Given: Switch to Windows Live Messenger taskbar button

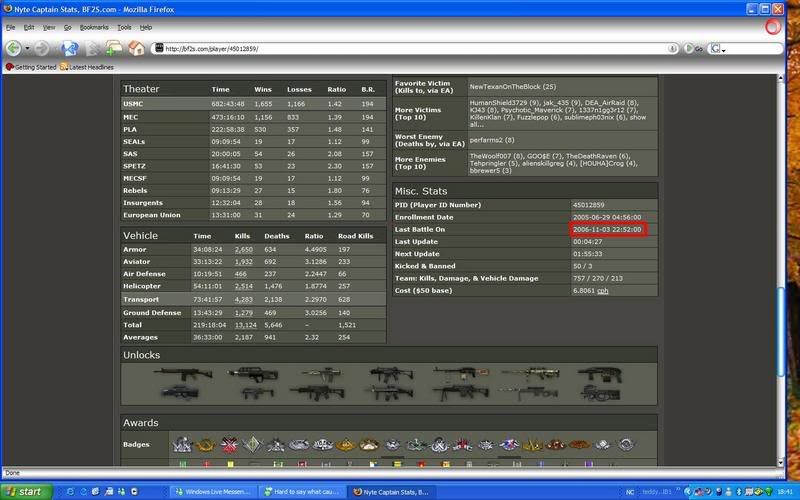Looking at the screenshot, I should [213, 492].
